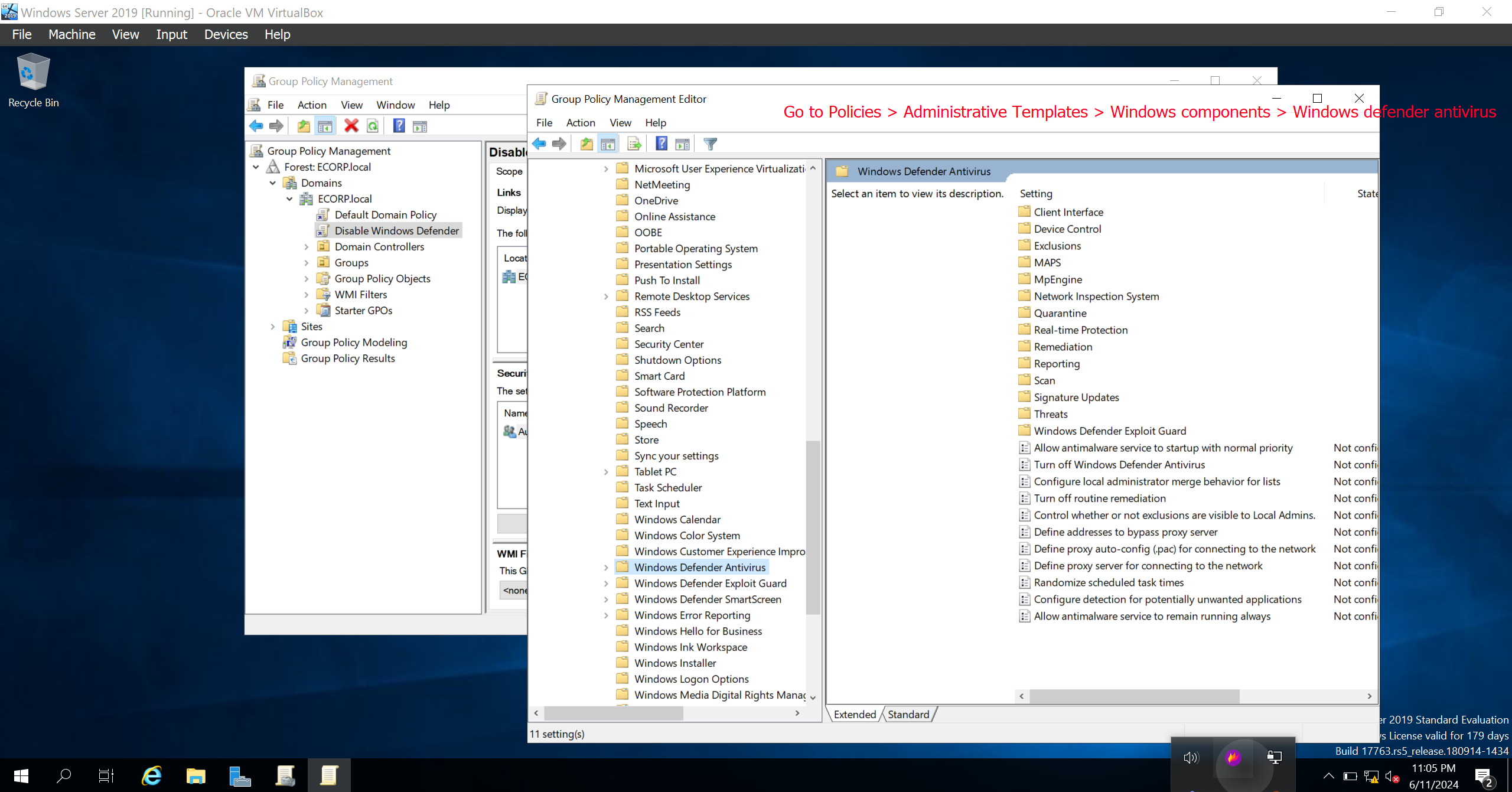The width and height of the screenshot is (1512, 792).
Task: Open View menu in Group Policy Management Editor
Action: click(620, 122)
